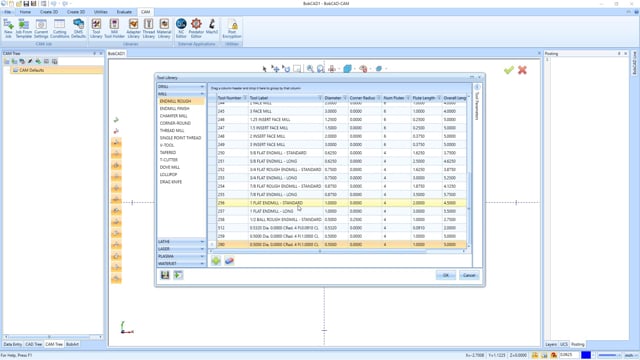
Task: Open the color dropdown arrow beside blue swatch
Action: point(593,356)
